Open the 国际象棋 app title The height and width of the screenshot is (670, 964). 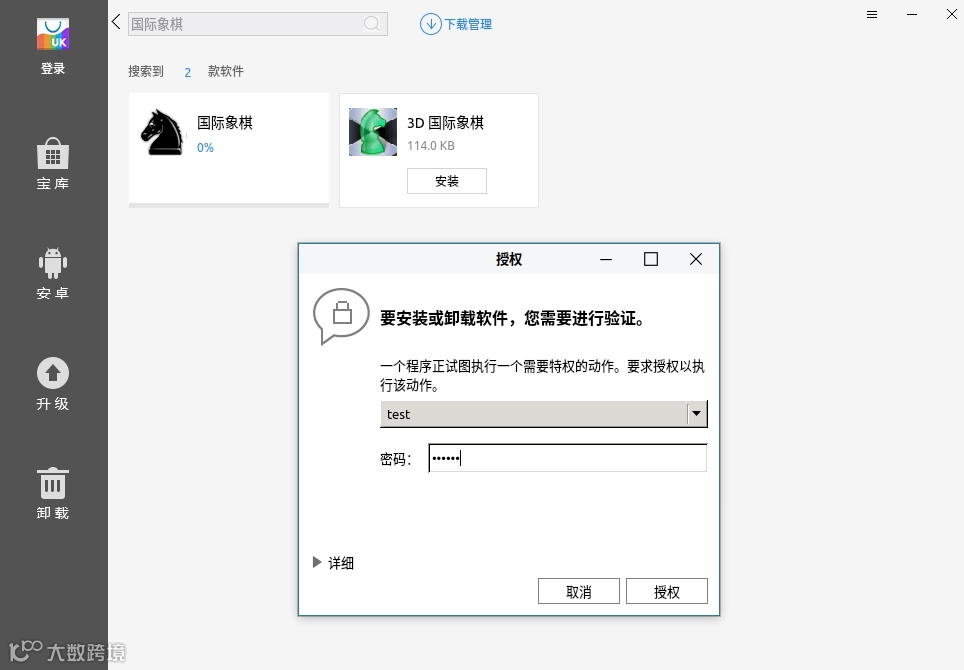[x=225, y=123]
